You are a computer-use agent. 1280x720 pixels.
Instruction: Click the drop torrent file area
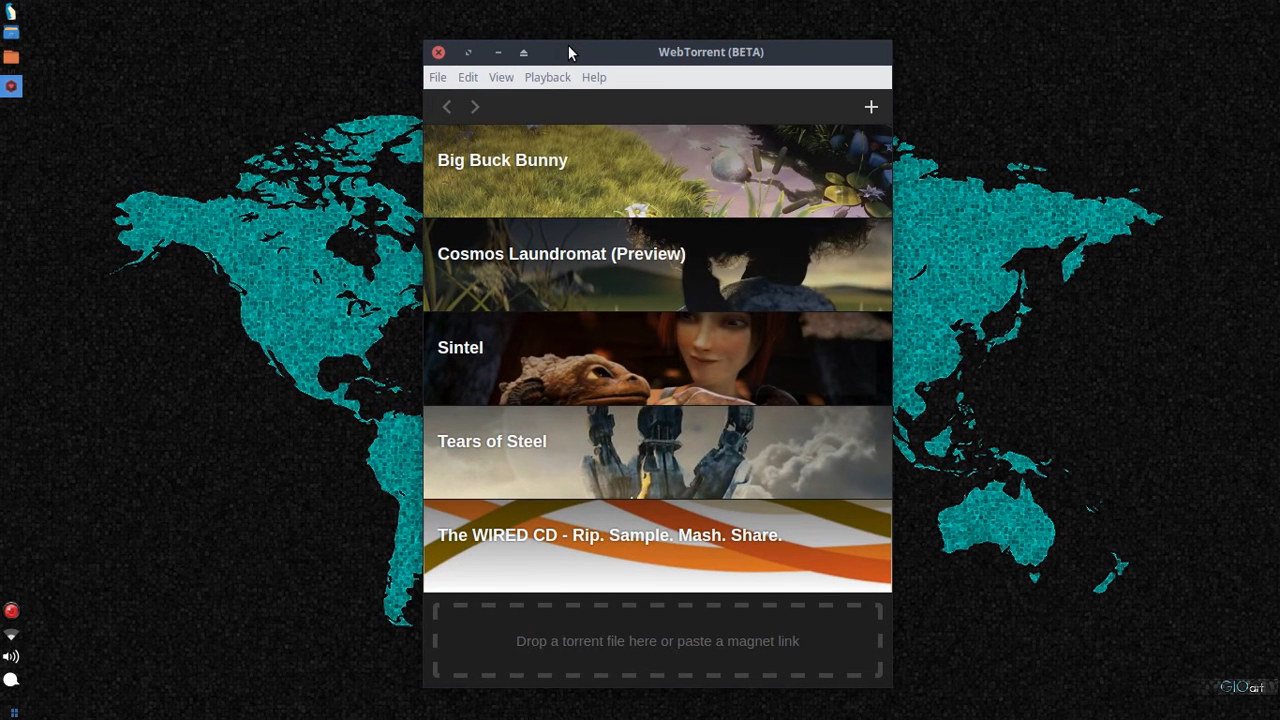[657, 641]
